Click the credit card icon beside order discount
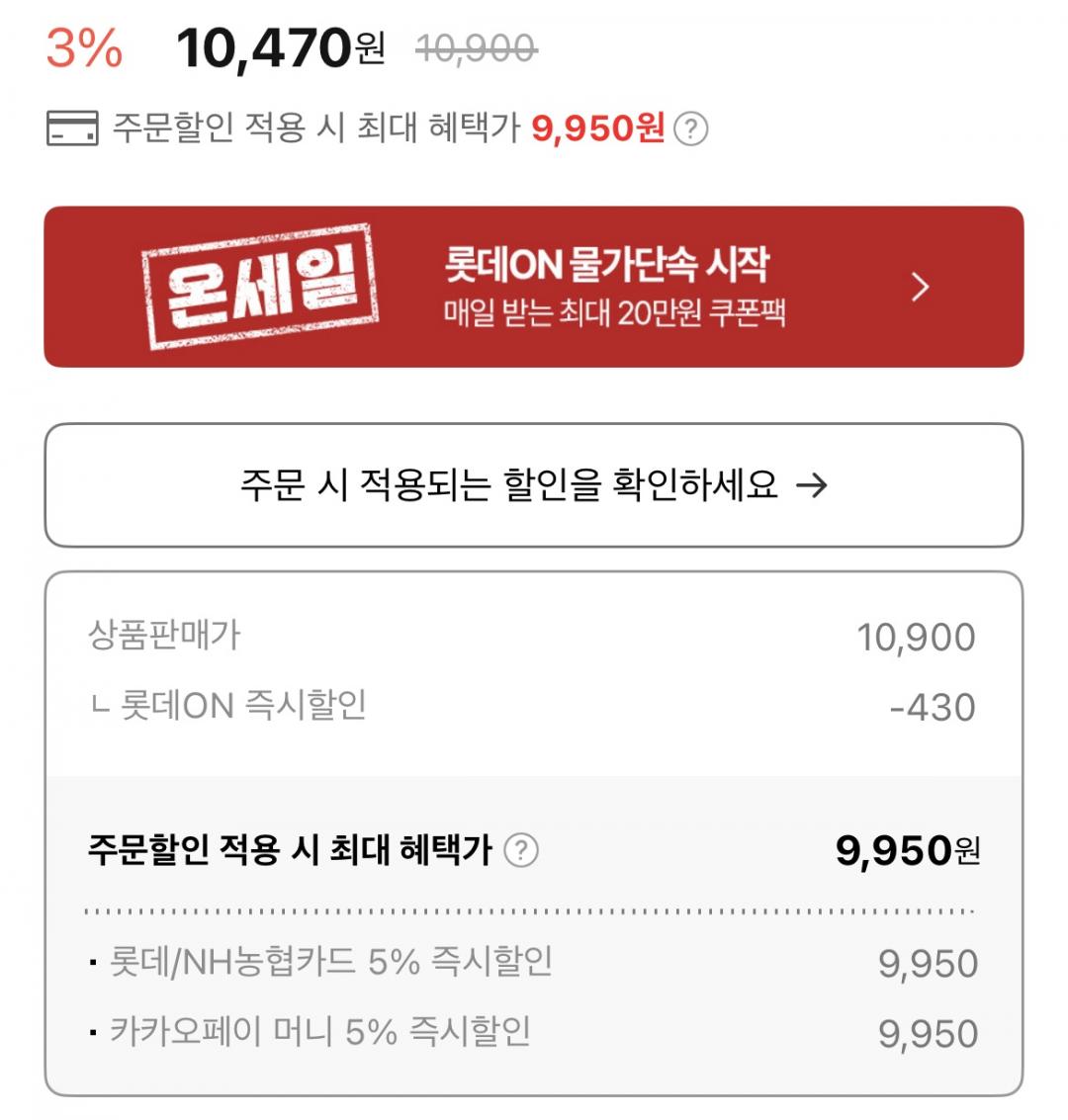 (x=72, y=129)
